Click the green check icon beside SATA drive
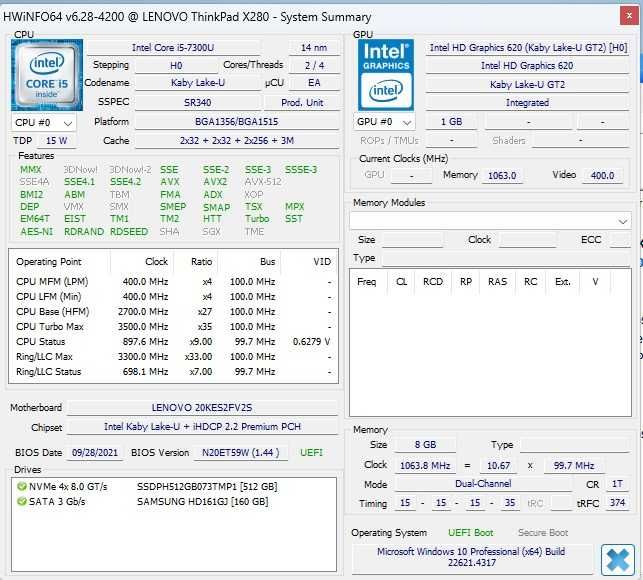The width and height of the screenshot is (643, 580). click(21, 501)
